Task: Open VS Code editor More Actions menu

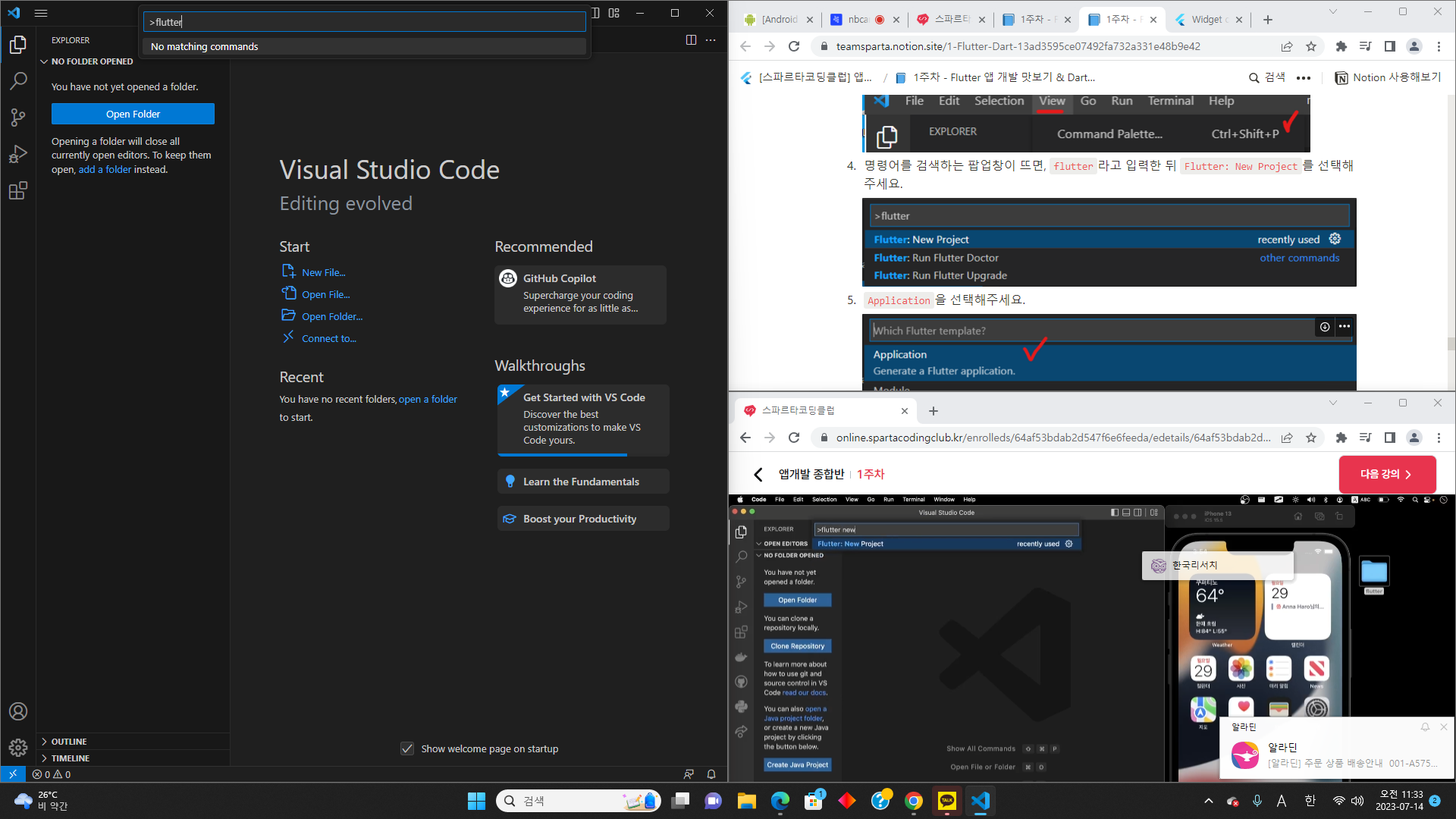Action: [711, 40]
